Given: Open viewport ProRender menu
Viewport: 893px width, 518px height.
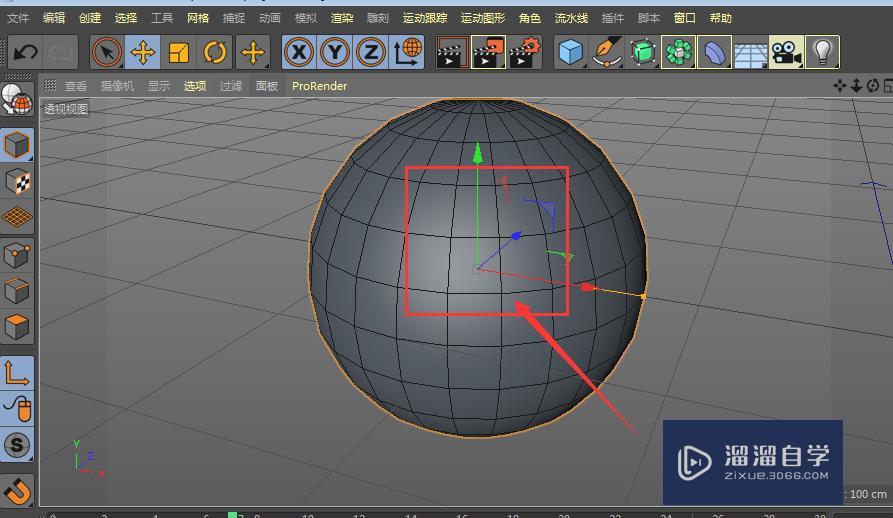Looking at the screenshot, I should tap(319, 86).
